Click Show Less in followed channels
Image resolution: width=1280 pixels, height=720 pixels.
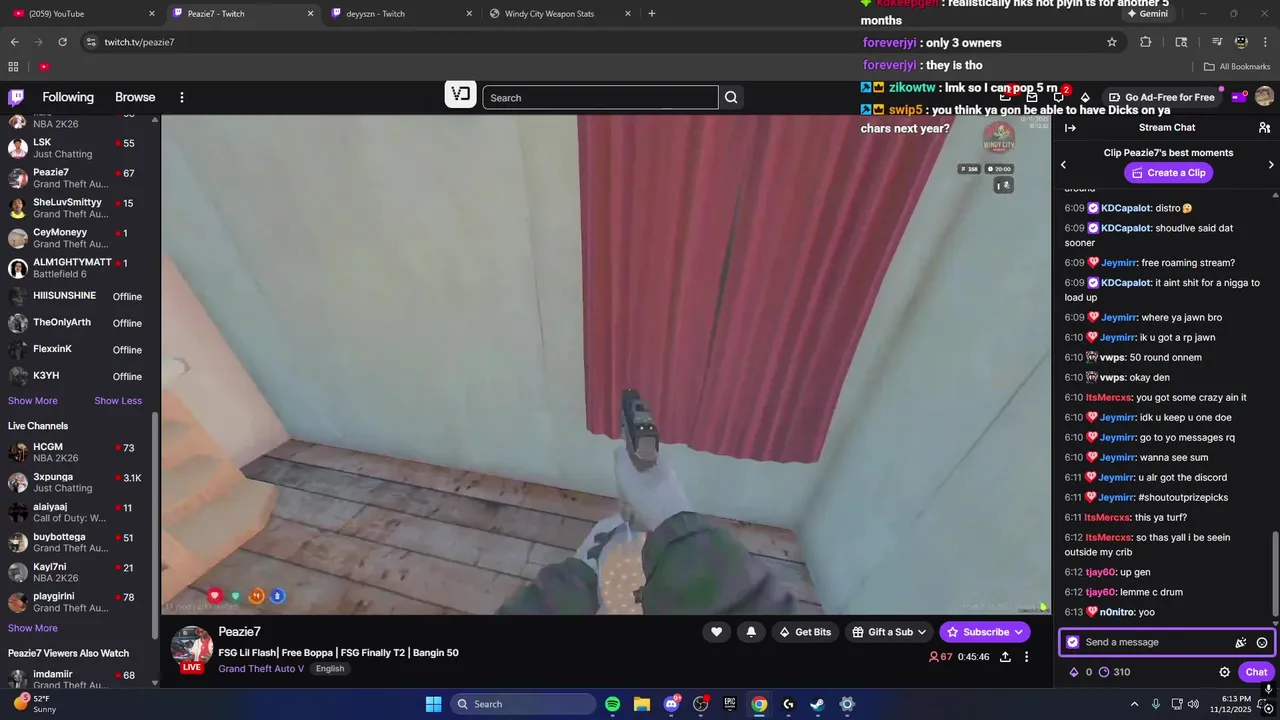[118, 400]
